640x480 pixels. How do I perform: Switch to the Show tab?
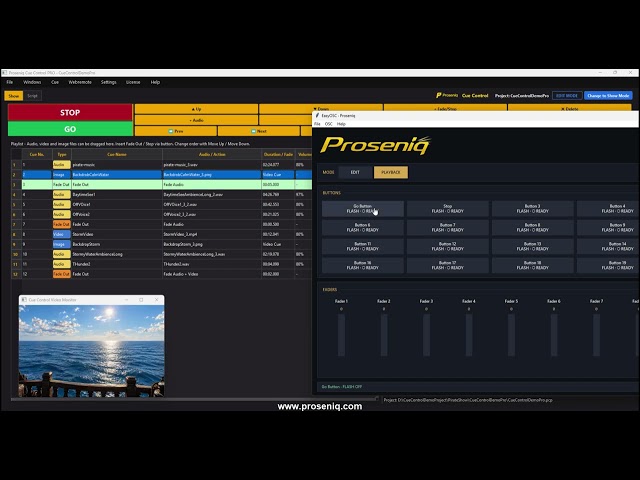click(x=13, y=96)
